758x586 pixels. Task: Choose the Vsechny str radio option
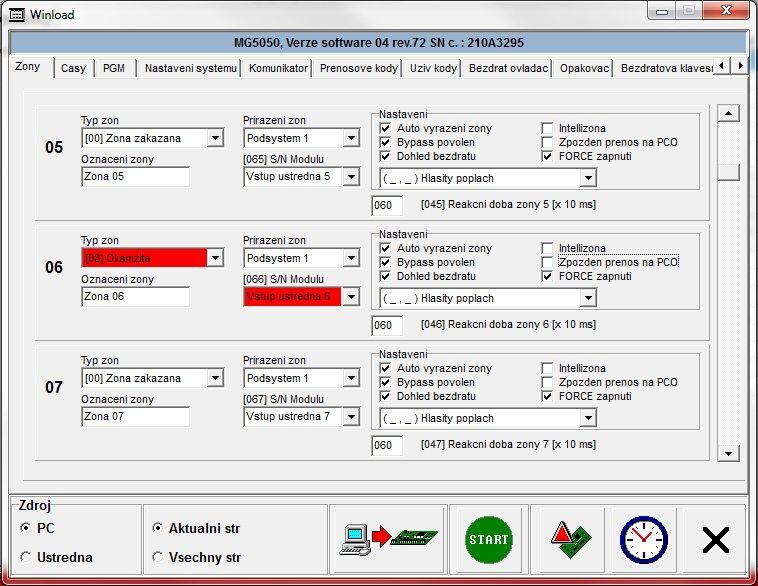[x=157, y=557]
